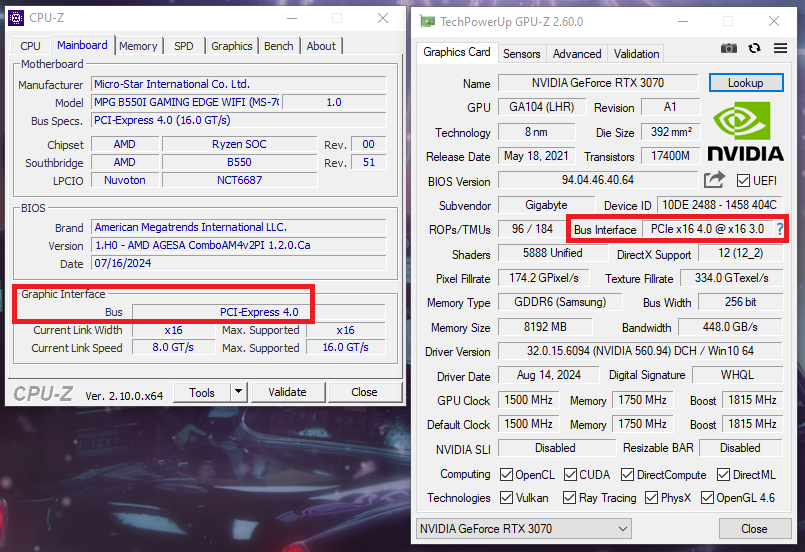805x552 pixels.
Task: Click the Bus Interface question mark
Action: tap(780, 229)
